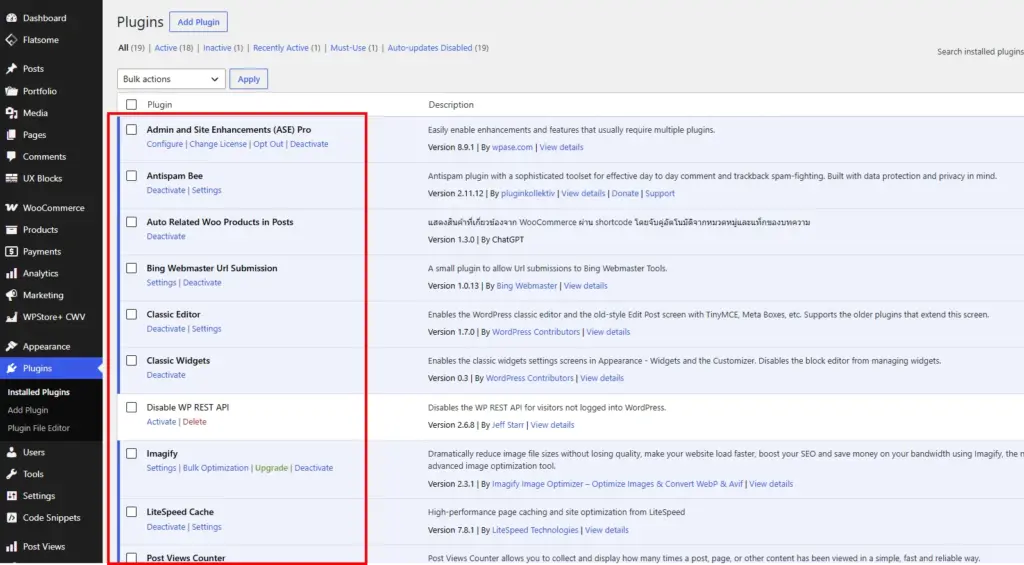The width and height of the screenshot is (1024, 565).
Task: Tick the Bing Webmaster Url Submission checkbox
Action: (131, 268)
